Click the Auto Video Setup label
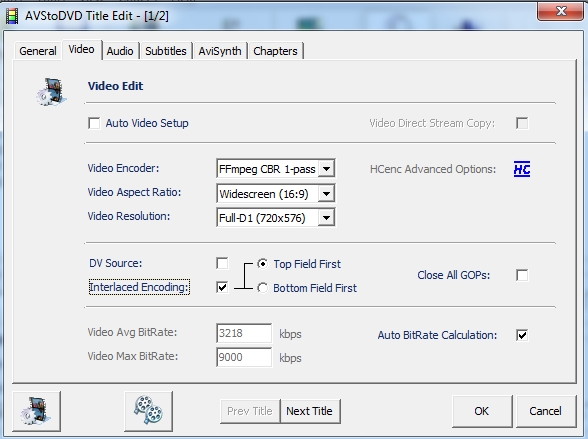Screen dimensions: 588x439 147,123
